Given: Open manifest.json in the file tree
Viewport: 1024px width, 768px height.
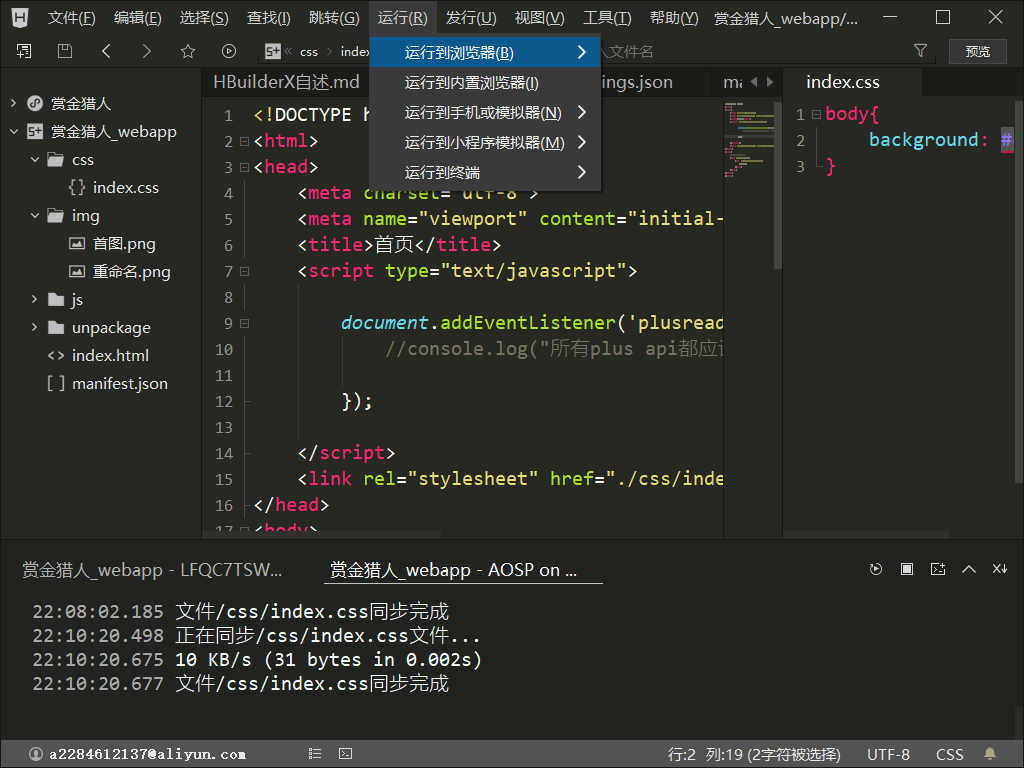Looking at the screenshot, I should tap(120, 383).
